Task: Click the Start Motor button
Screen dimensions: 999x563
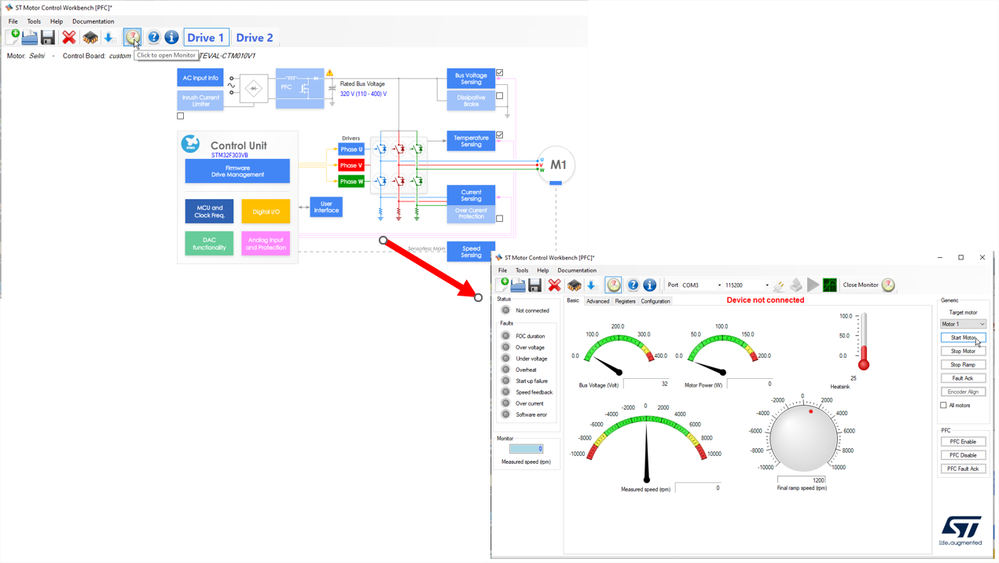Action: [963, 338]
